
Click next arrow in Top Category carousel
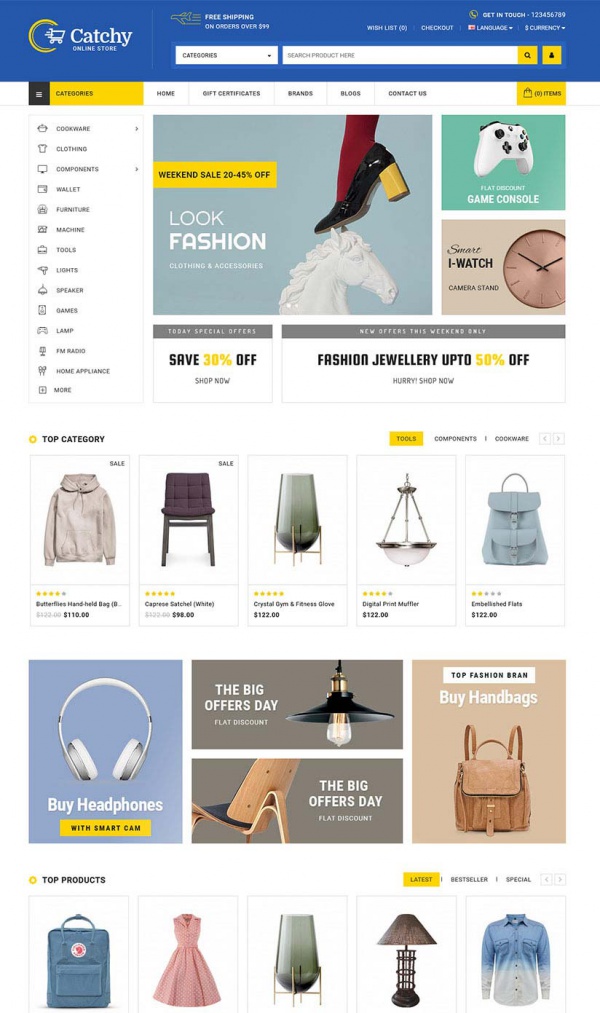click(x=559, y=439)
